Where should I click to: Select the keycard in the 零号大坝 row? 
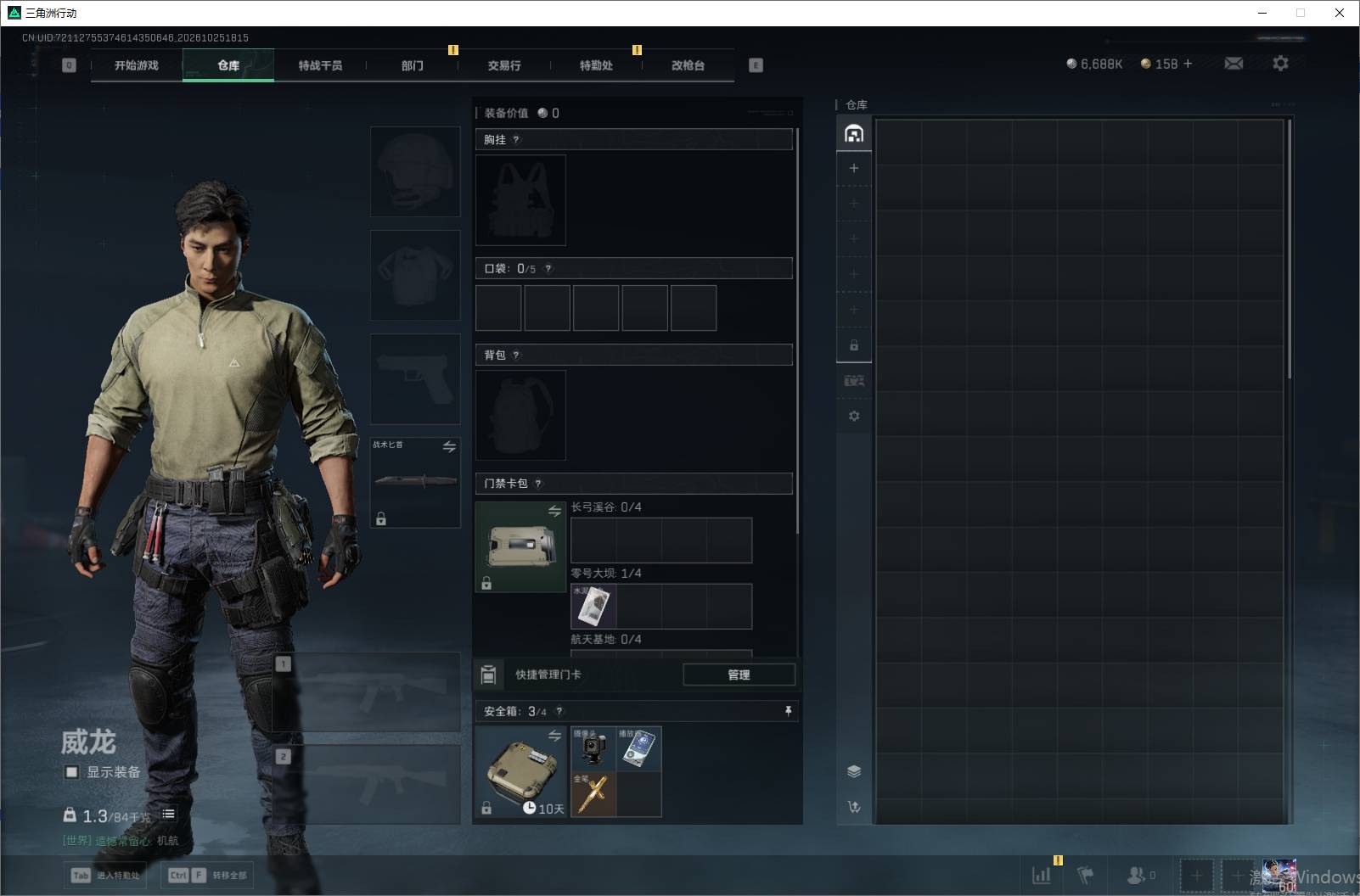click(x=593, y=606)
